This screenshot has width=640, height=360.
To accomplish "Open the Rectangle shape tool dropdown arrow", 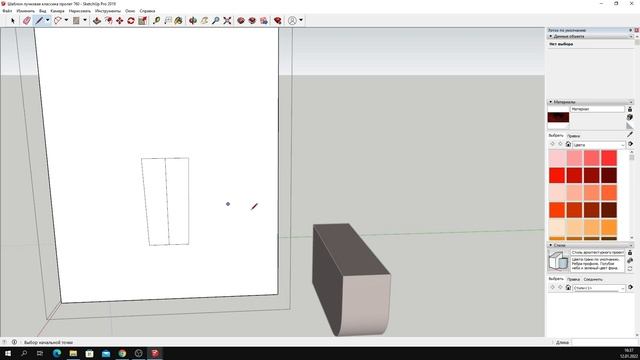I will (x=85, y=20).
